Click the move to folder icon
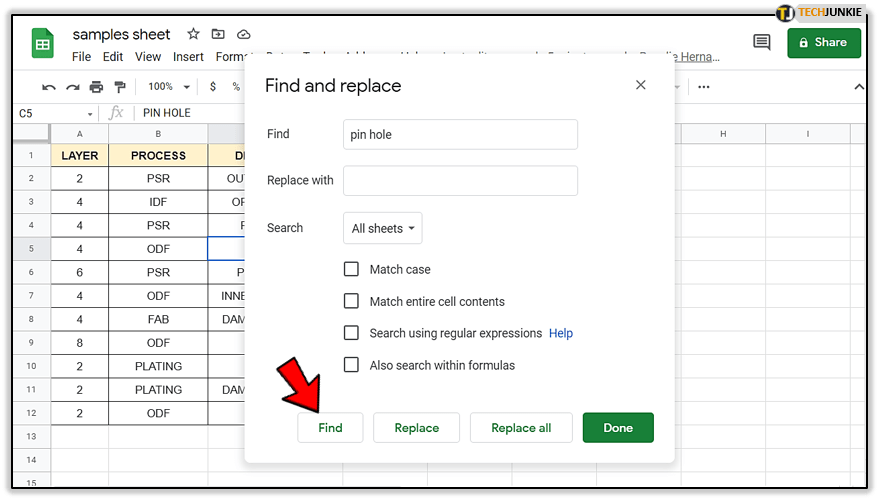Image resolution: width=879 pixels, height=500 pixels. click(219, 34)
